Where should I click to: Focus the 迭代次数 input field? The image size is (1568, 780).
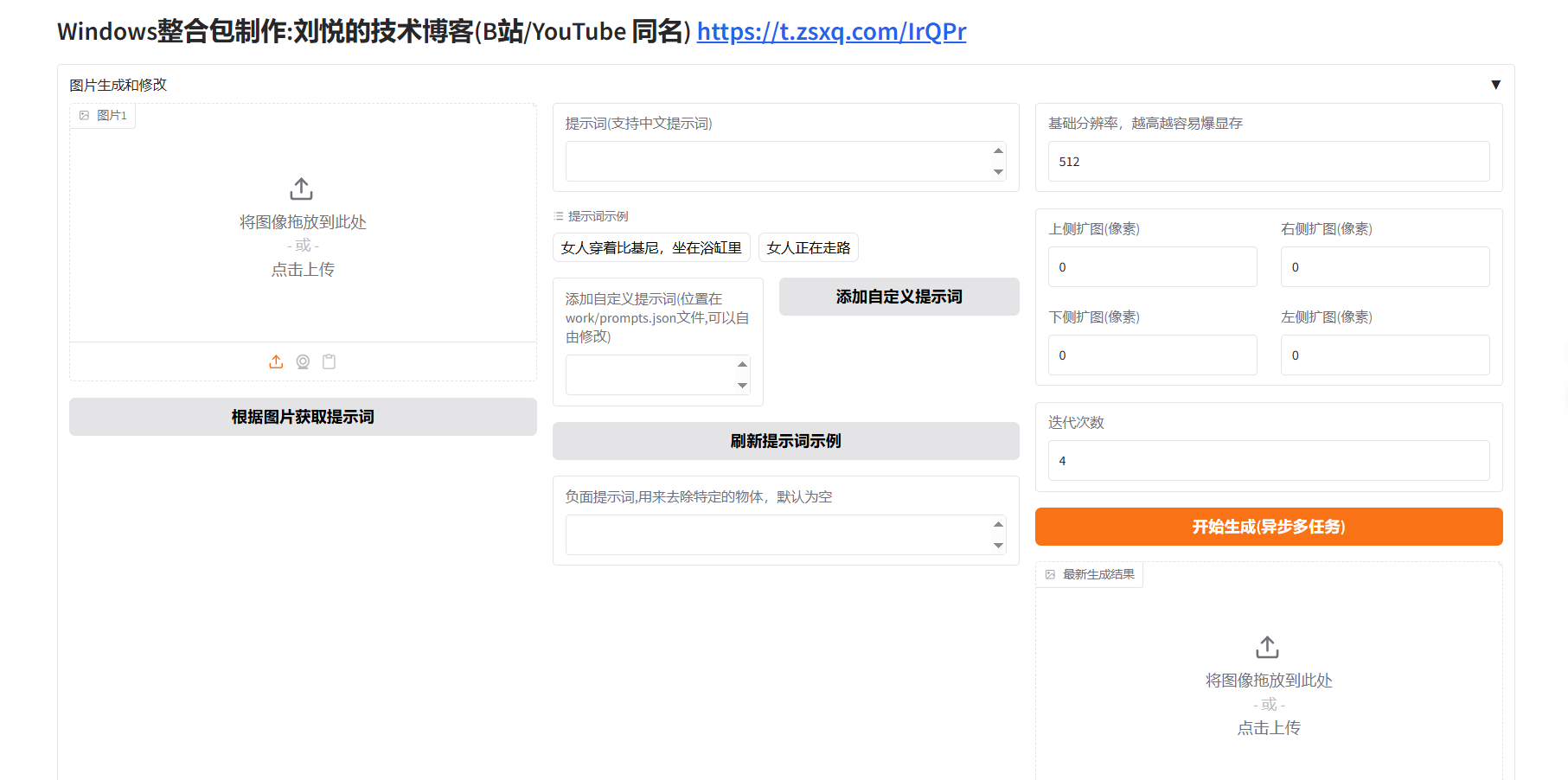(x=1268, y=461)
